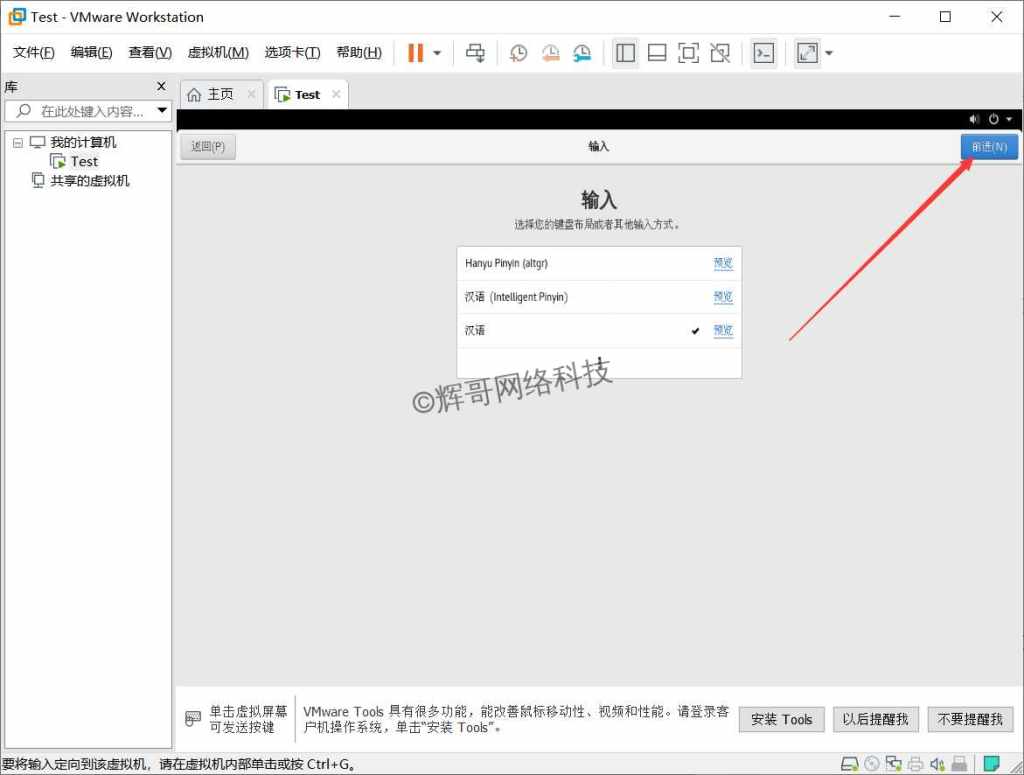Click the library search input field
This screenshot has width=1024, height=775.
click(x=88, y=111)
